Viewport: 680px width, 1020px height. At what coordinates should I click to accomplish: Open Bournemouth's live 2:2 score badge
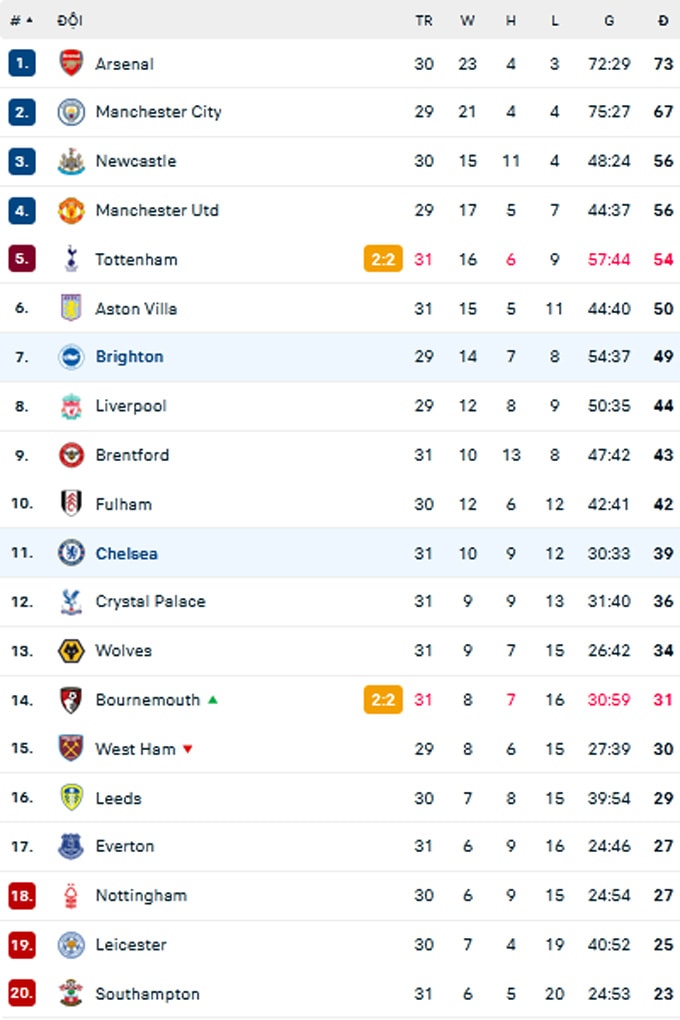(x=383, y=700)
